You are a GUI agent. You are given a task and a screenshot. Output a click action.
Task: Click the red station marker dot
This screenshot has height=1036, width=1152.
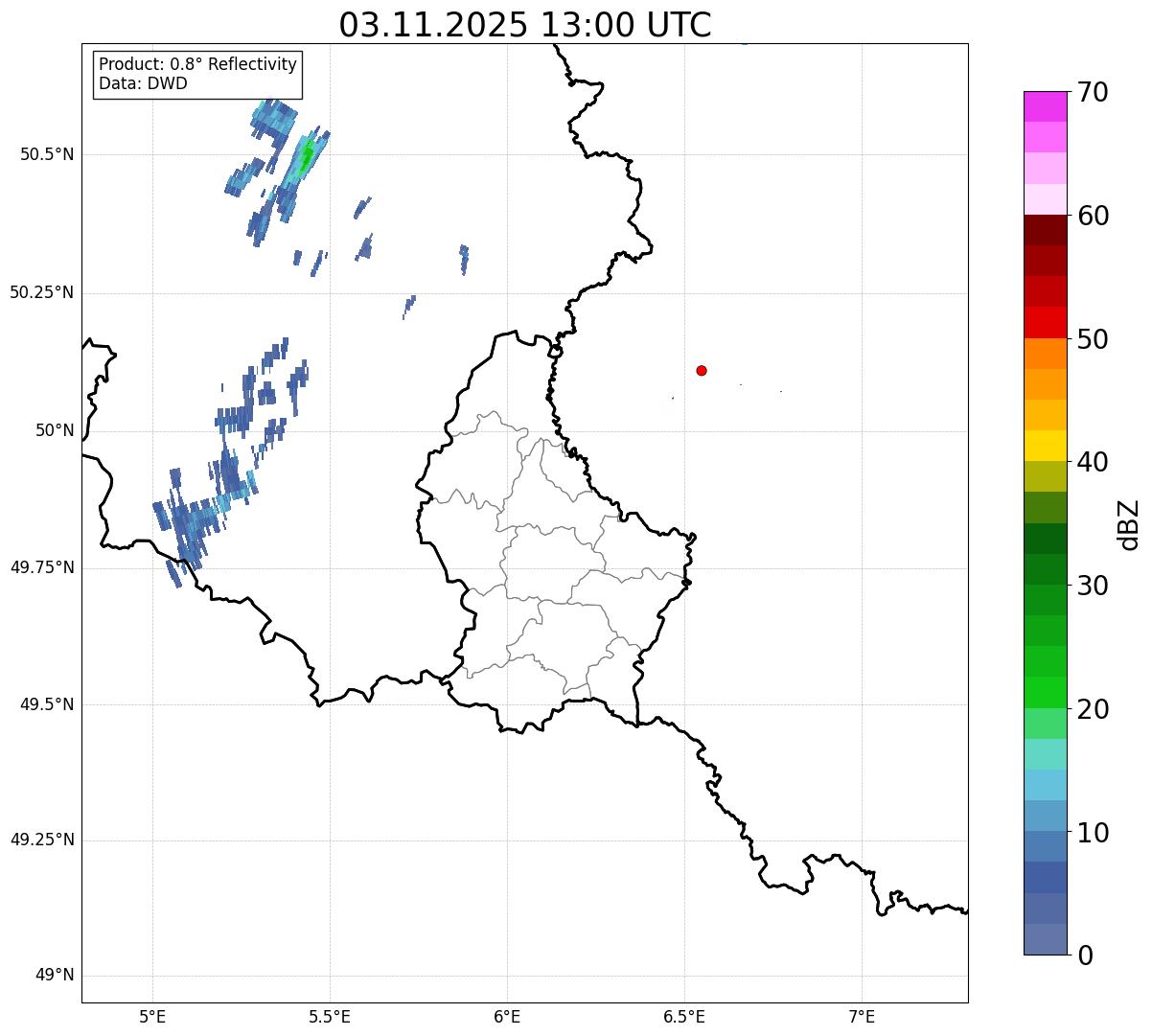(x=702, y=370)
